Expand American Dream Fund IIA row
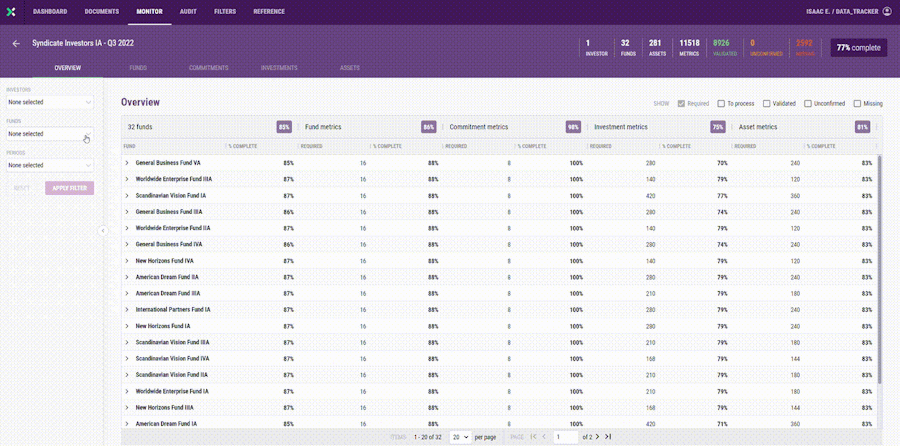 coord(127,277)
